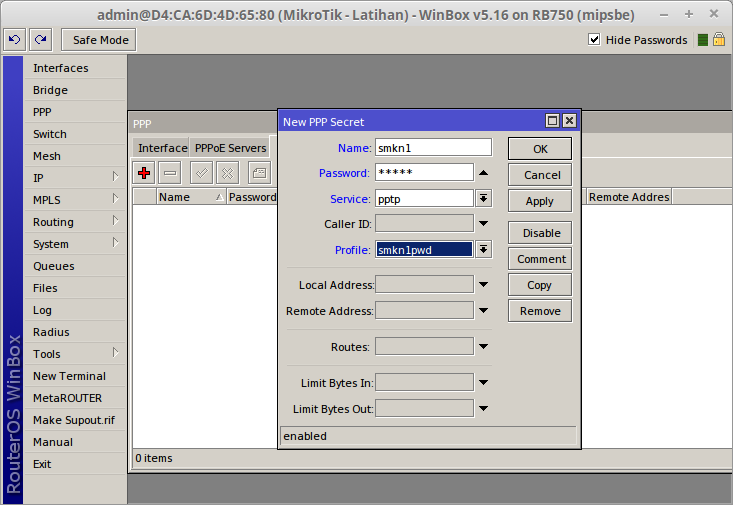
Task: Click the Disable button
Action: click(540, 233)
